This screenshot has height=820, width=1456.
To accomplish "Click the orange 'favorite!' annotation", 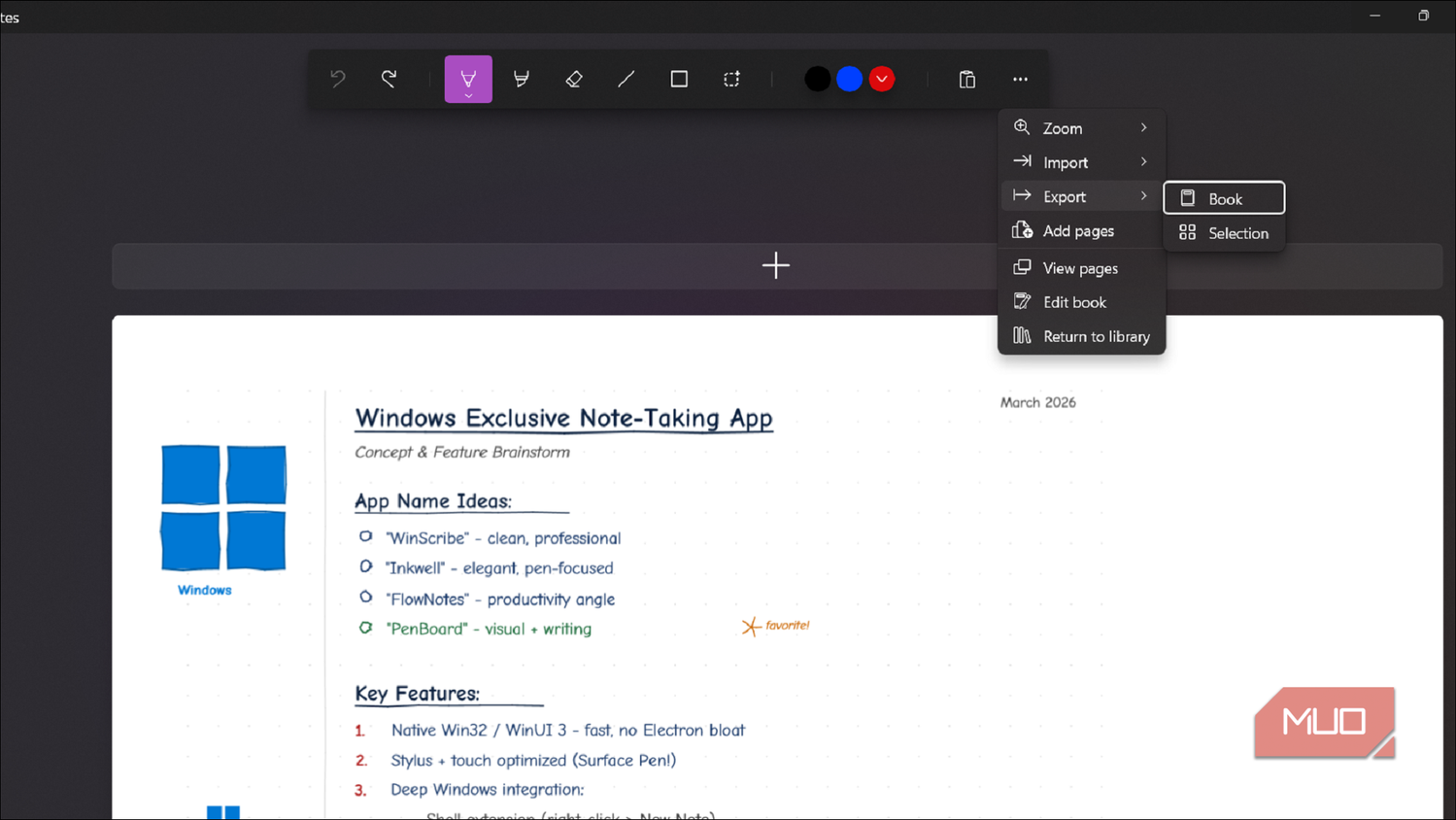I will coord(776,626).
